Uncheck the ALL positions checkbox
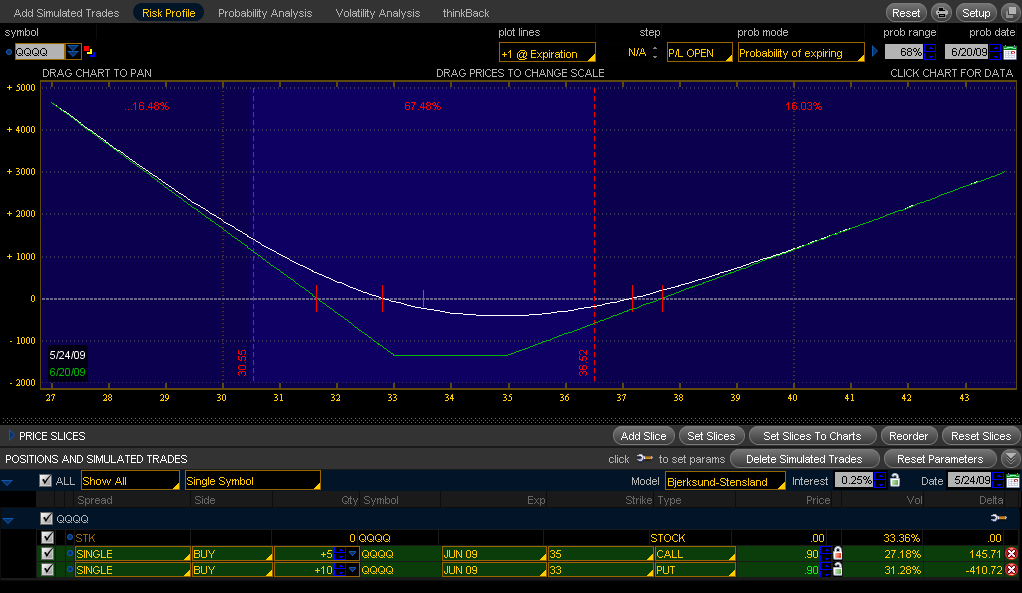Screen dimensions: 1022x593 coord(45,481)
